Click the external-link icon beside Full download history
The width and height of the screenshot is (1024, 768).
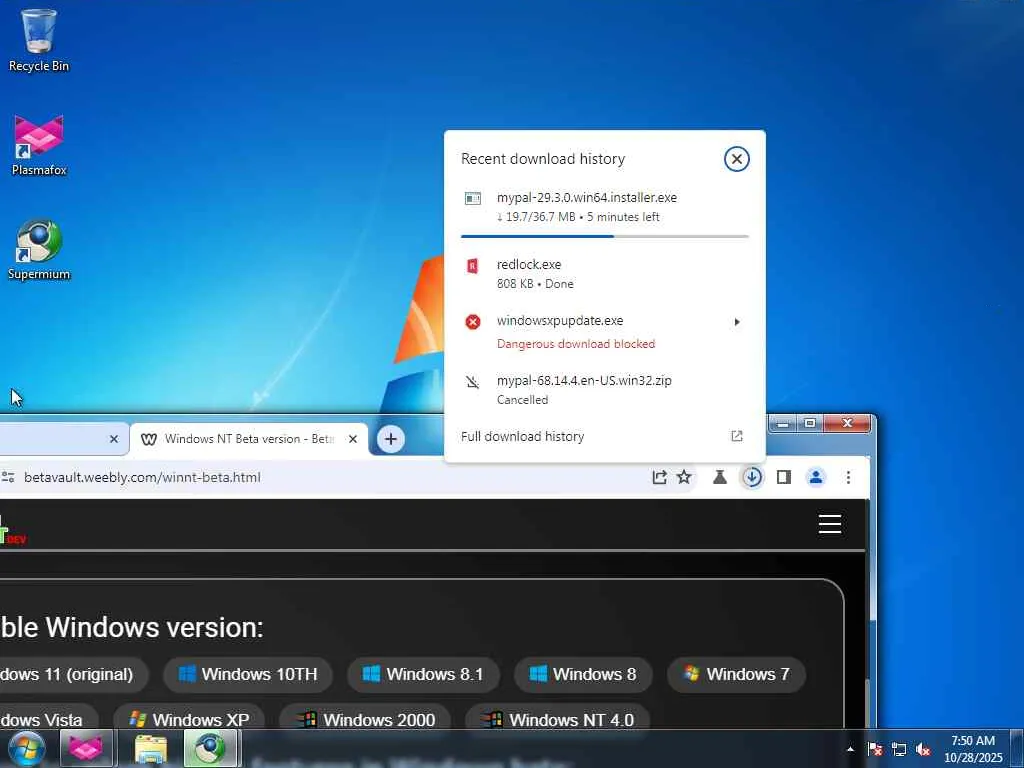pos(737,436)
